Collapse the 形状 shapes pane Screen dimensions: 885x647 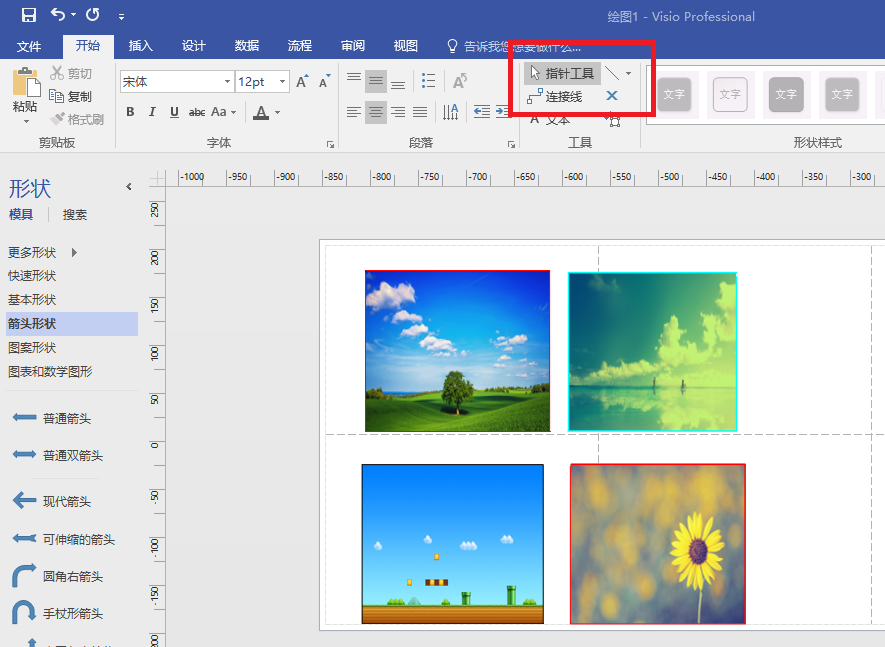pos(129,186)
